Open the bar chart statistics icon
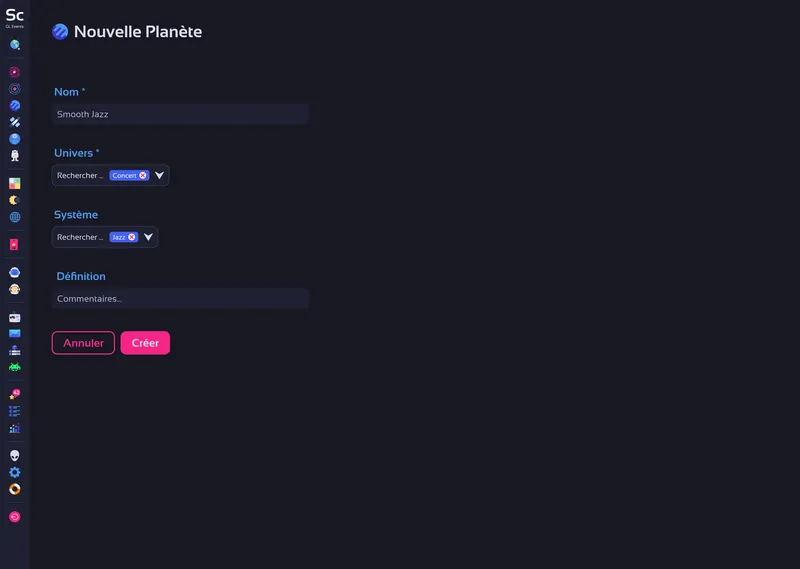The height and width of the screenshot is (569, 800). point(15,428)
